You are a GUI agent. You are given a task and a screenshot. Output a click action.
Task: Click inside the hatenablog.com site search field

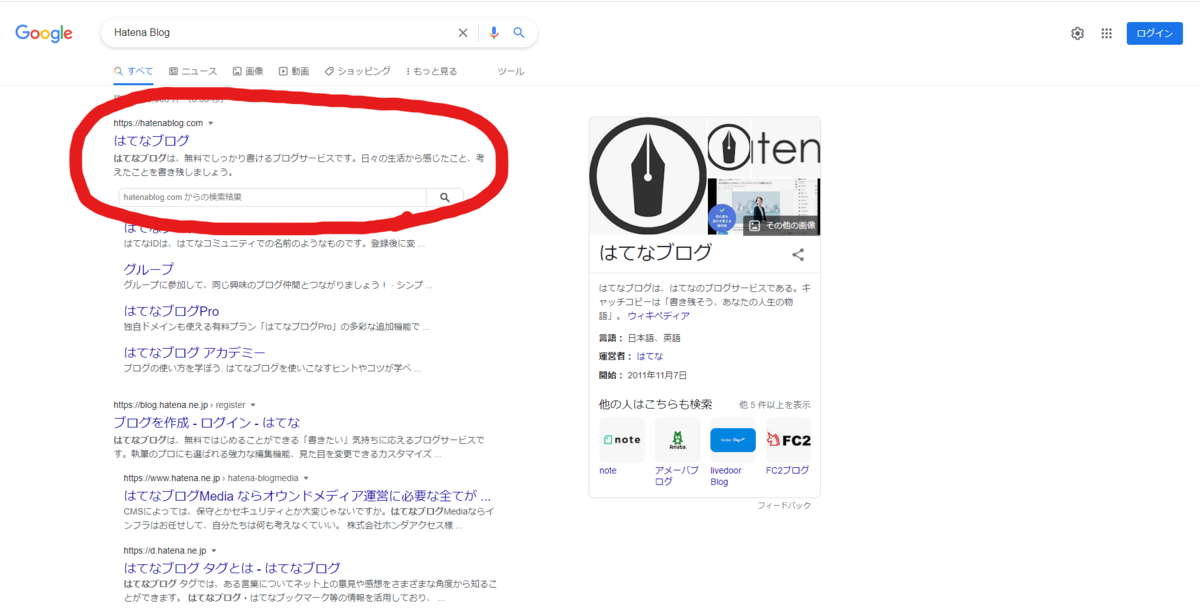270,197
